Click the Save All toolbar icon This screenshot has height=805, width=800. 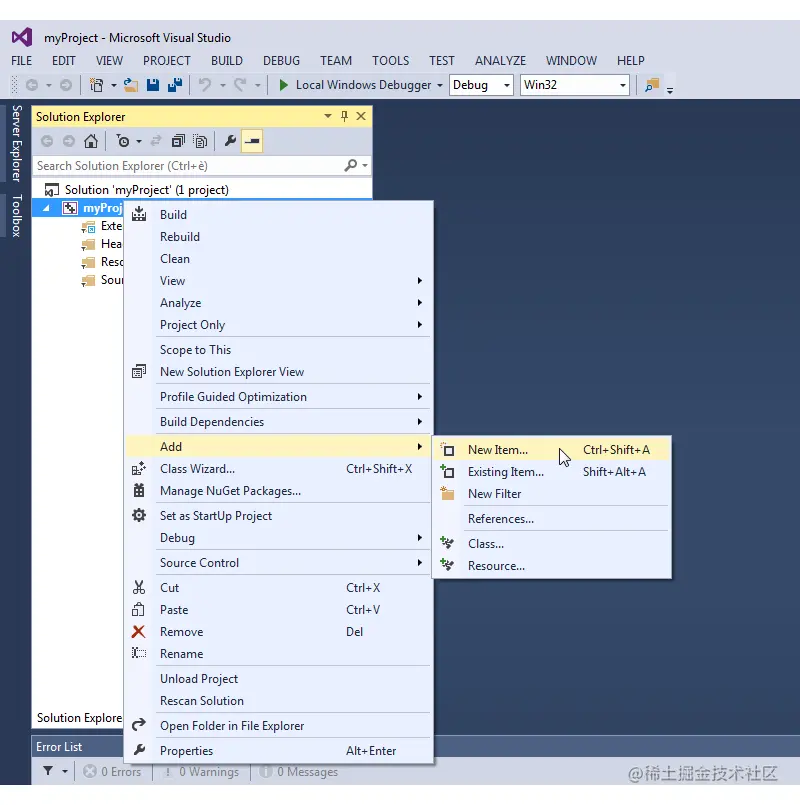point(175,85)
